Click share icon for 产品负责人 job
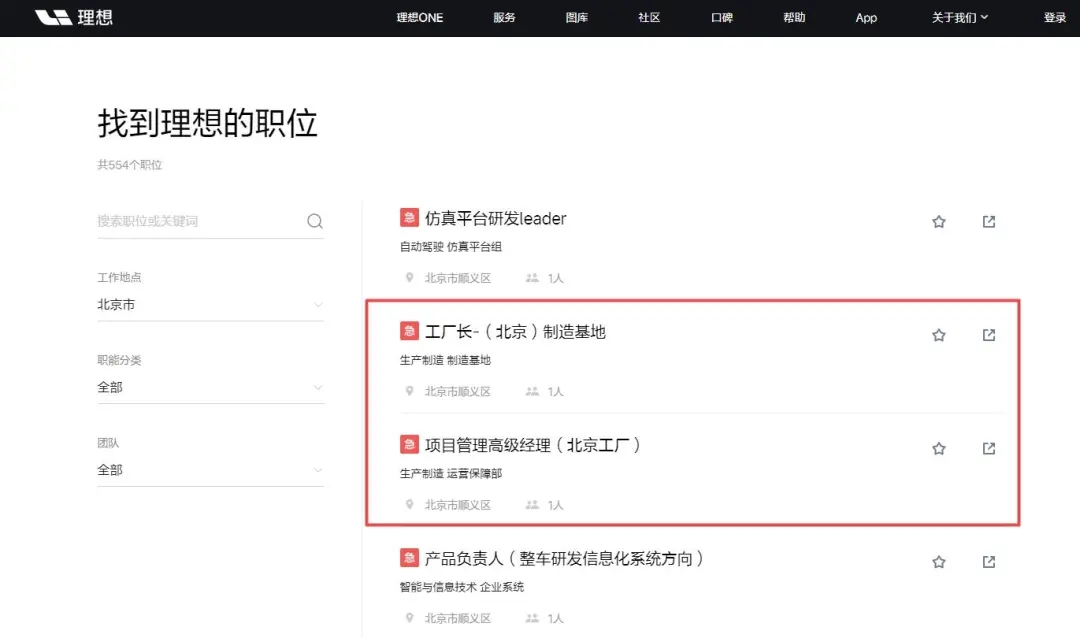Screen dimensions: 1080x638 click(989, 562)
